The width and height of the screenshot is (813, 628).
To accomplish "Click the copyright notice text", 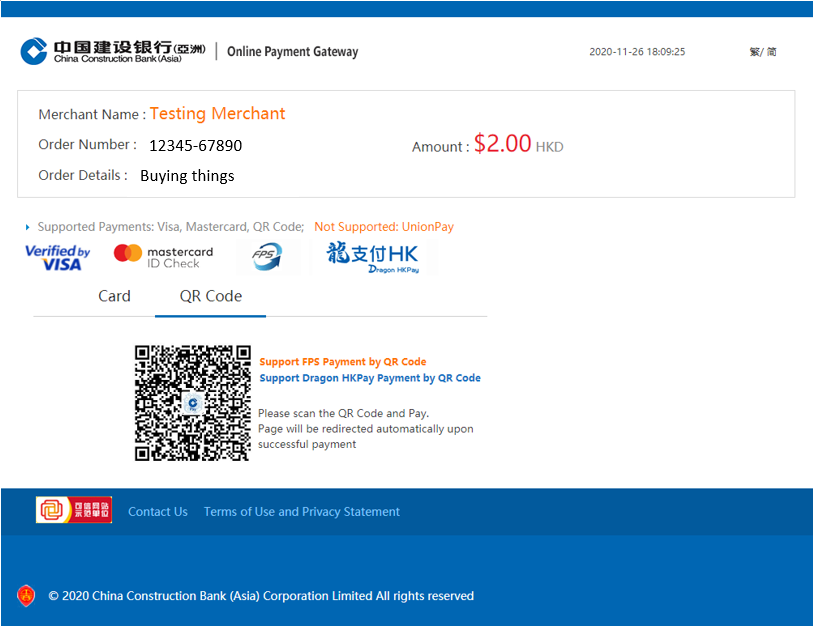I will pyautogui.click(x=261, y=596).
